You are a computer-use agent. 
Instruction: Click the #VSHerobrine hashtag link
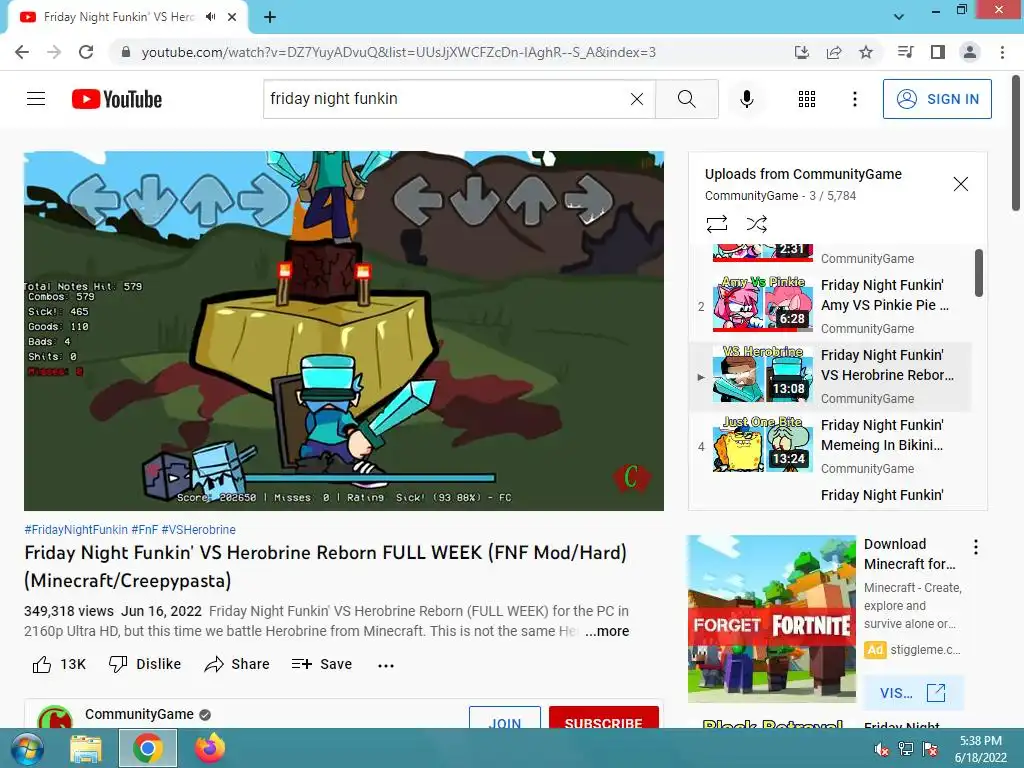point(199,530)
